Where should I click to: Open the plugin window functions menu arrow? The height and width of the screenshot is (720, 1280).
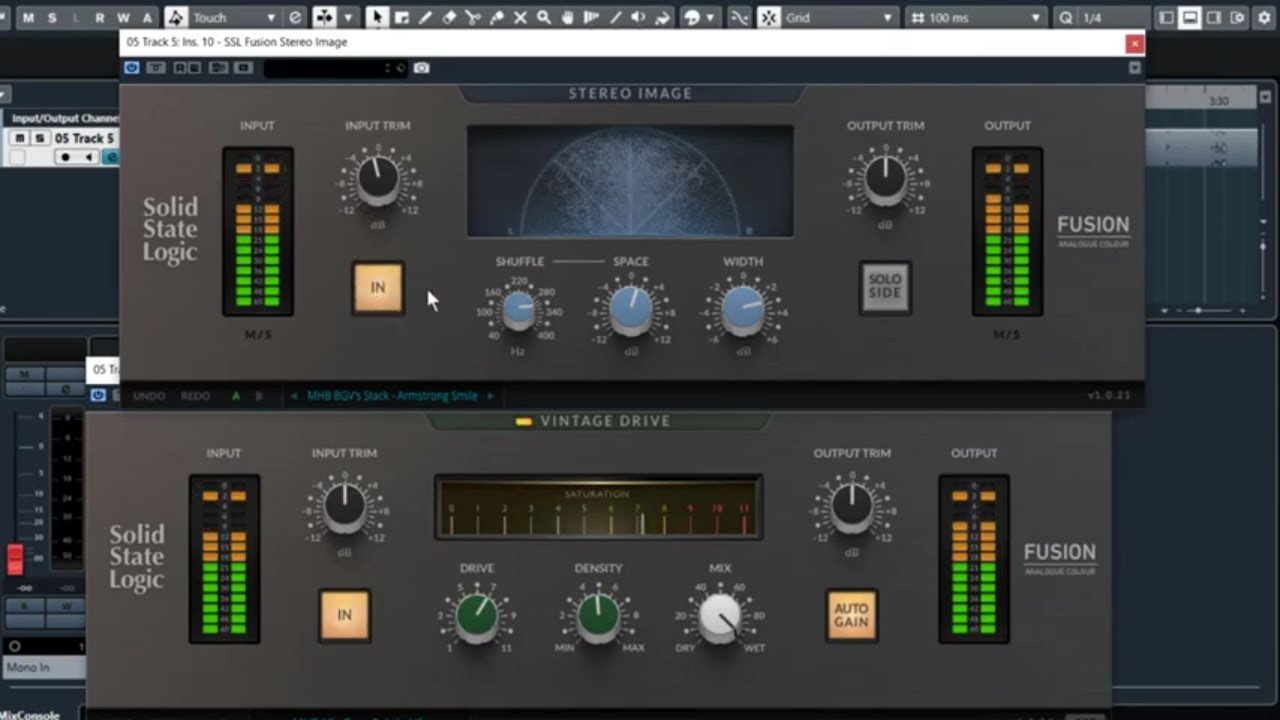(1135, 68)
